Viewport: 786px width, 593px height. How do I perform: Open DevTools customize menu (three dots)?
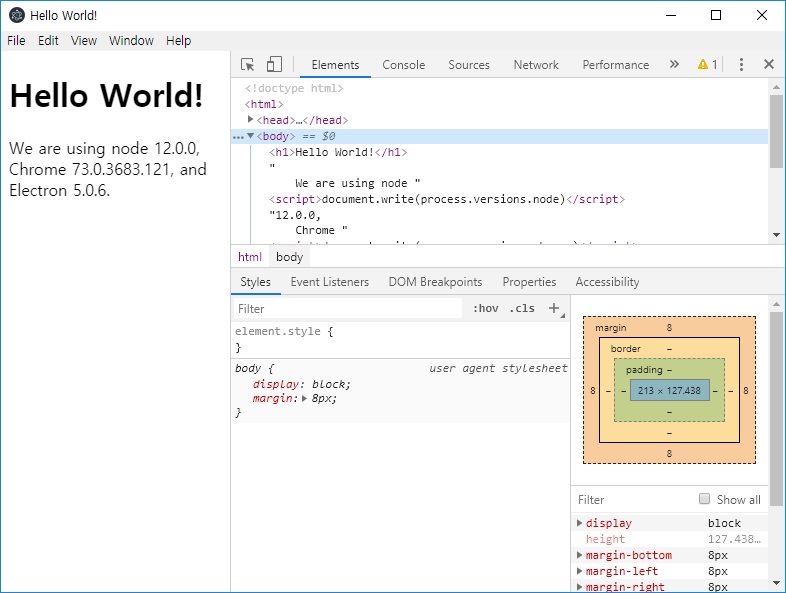tap(741, 64)
